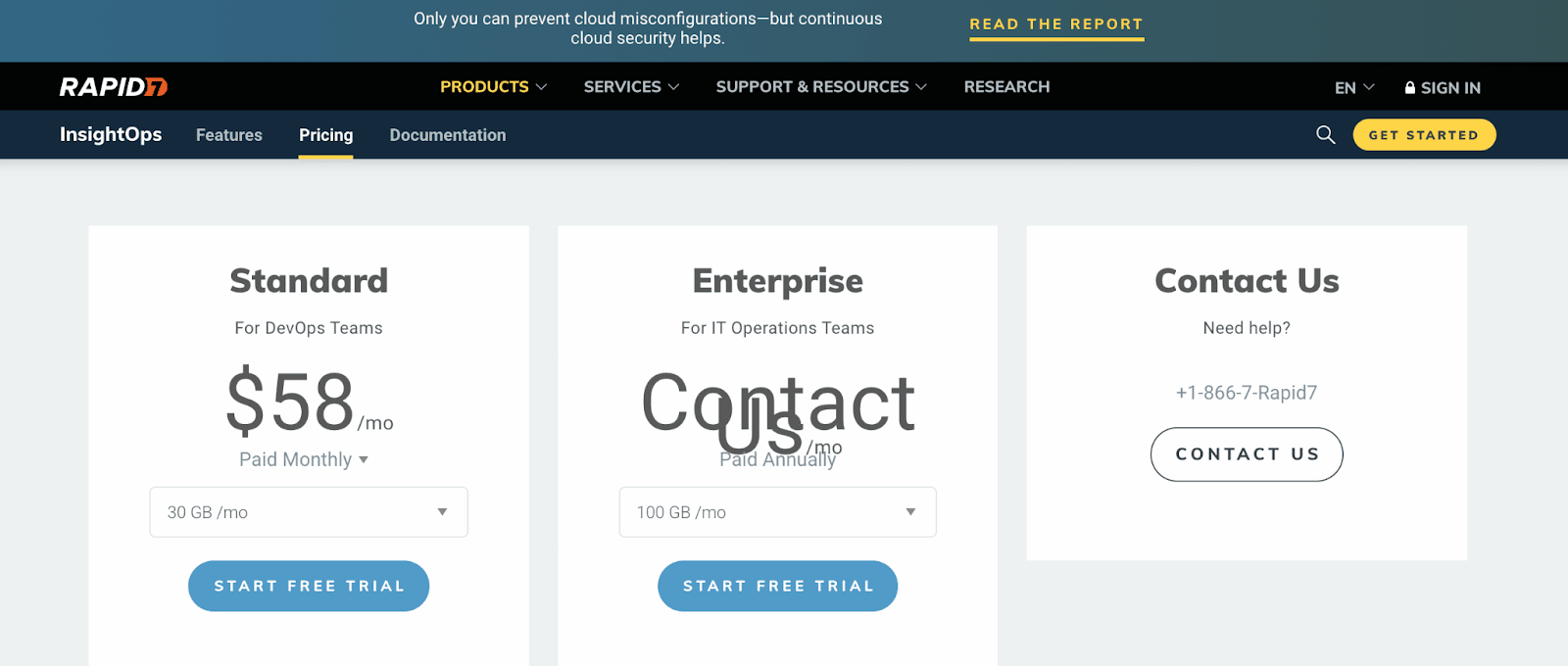
Task: Click the Rapid7 logo
Action: pos(114,87)
